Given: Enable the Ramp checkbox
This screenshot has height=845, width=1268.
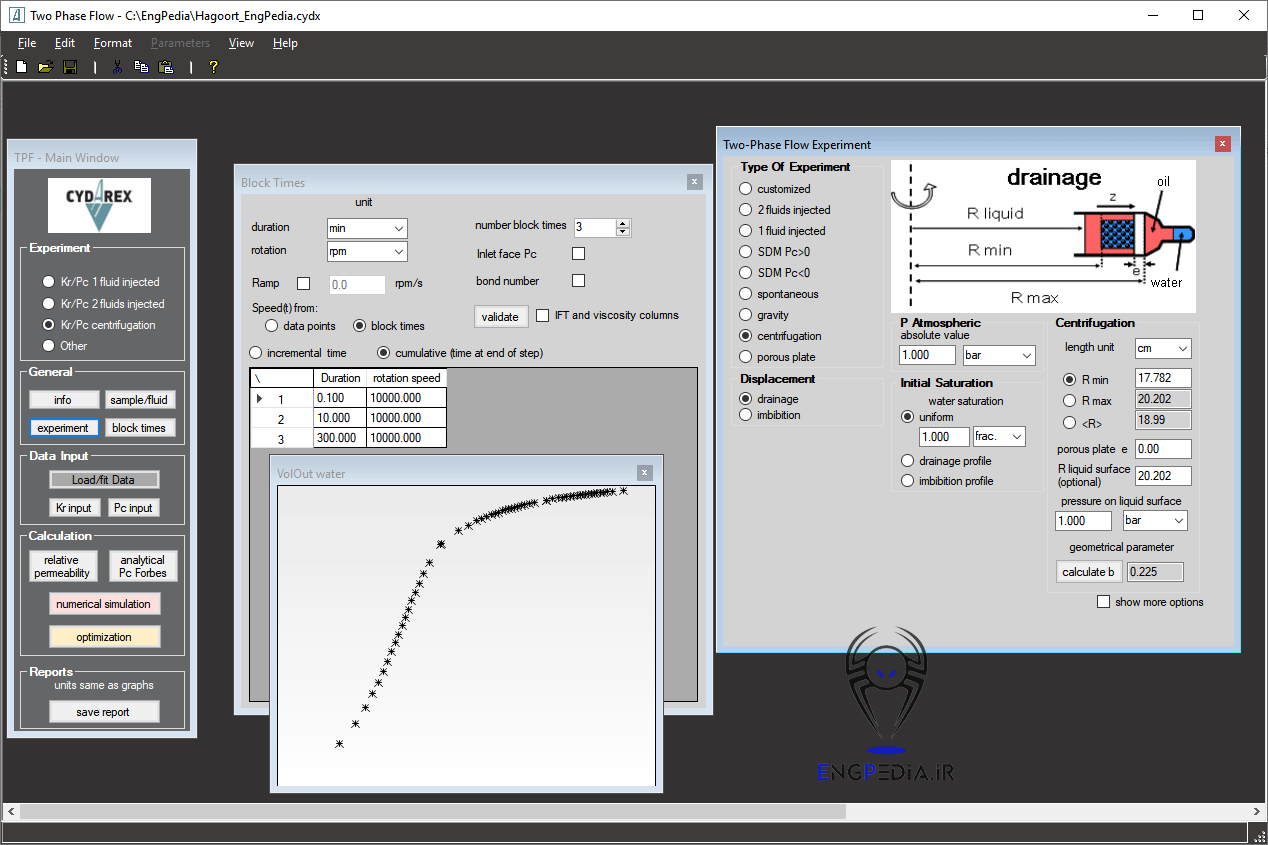Looking at the screenshot, I should pyautogui.click(x=304, y=284).
